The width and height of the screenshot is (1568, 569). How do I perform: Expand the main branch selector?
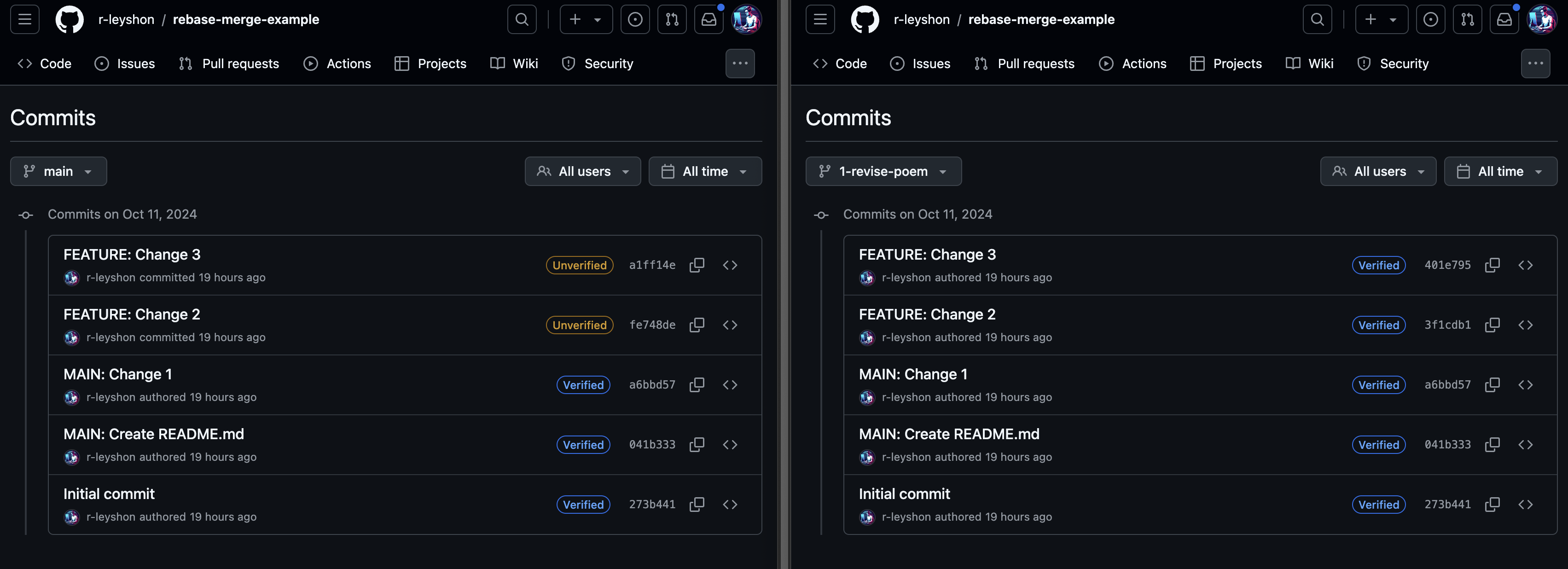point(58,172)
